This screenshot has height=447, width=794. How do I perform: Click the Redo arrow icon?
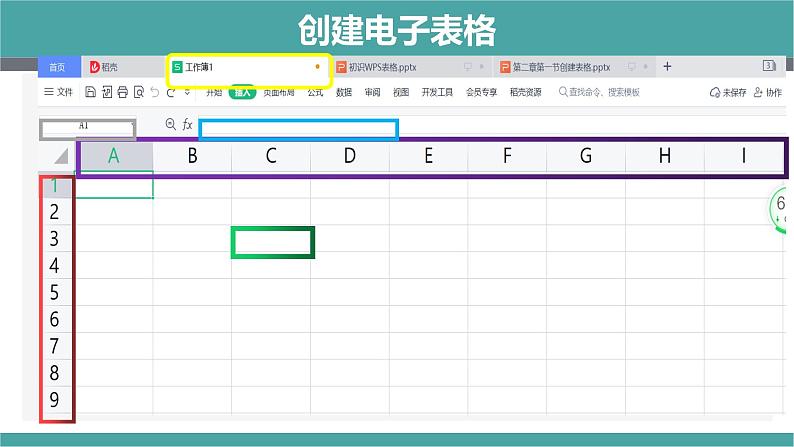point(171,92)
